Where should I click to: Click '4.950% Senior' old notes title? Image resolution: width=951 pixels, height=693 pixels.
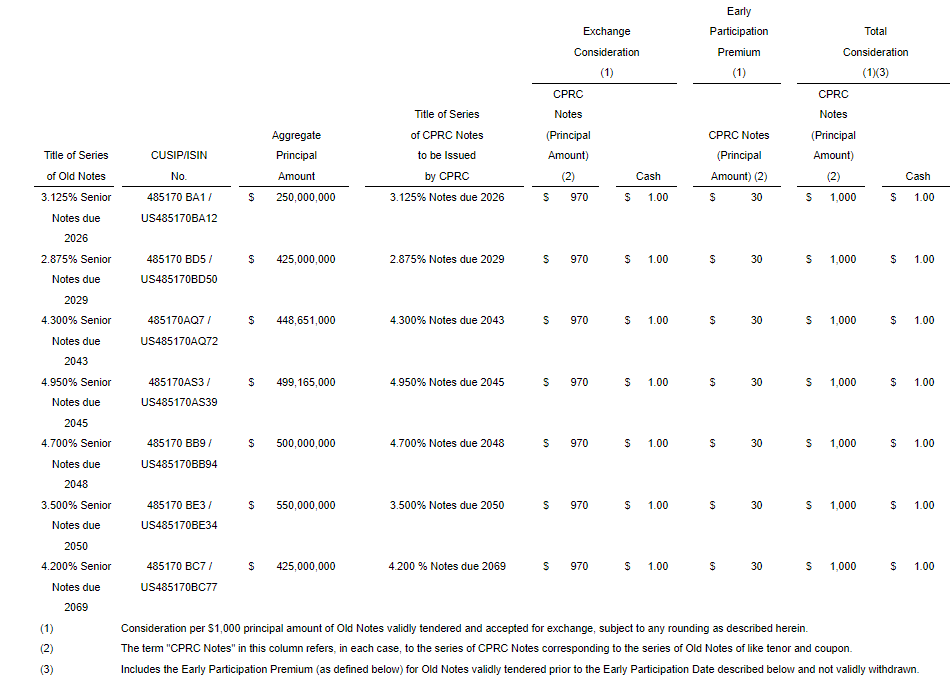coord(76,382)
